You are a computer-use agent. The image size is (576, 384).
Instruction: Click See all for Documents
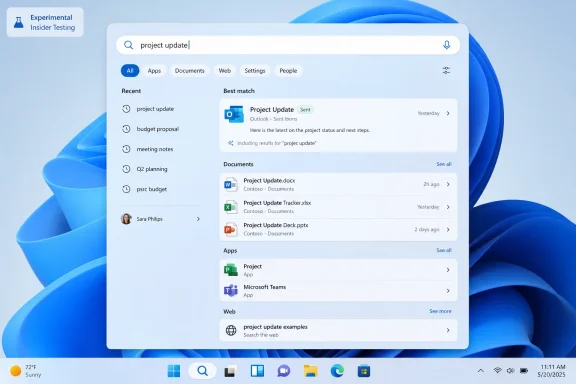[x=444, y=164]
